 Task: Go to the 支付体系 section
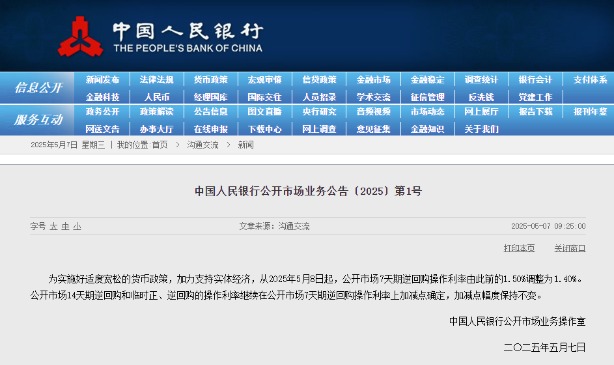[590, 80]
